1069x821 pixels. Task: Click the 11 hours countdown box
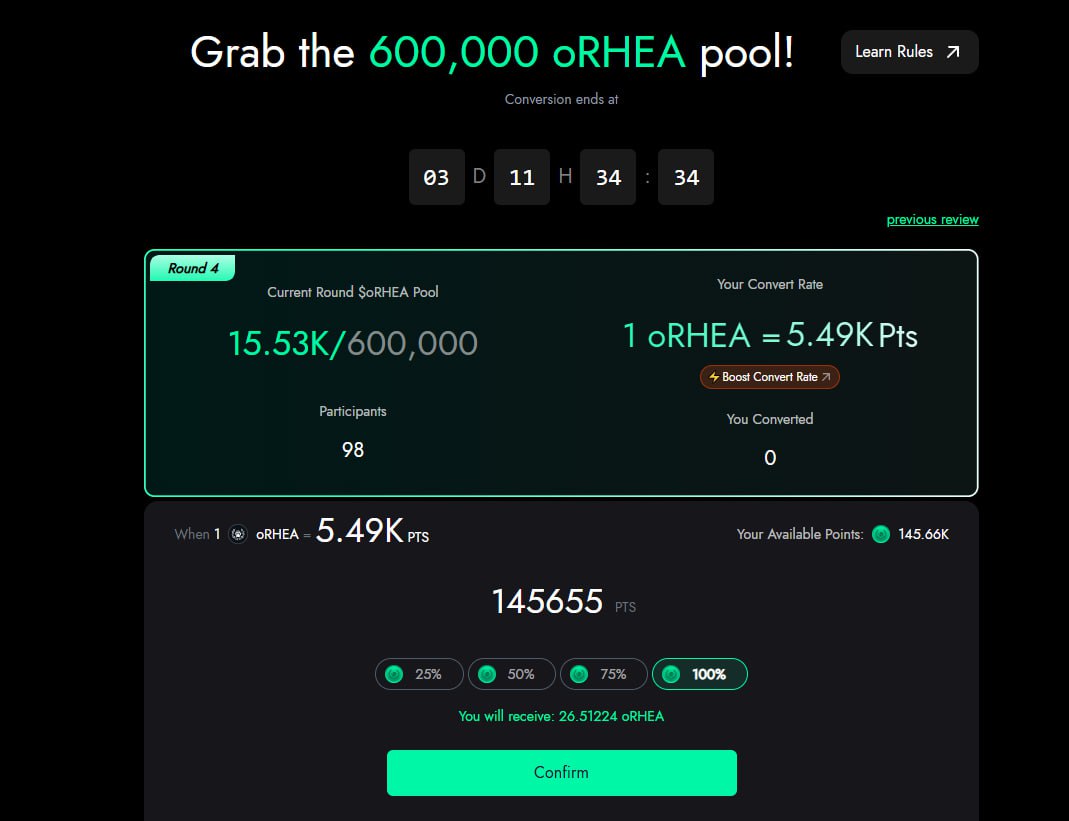[522, 177]
